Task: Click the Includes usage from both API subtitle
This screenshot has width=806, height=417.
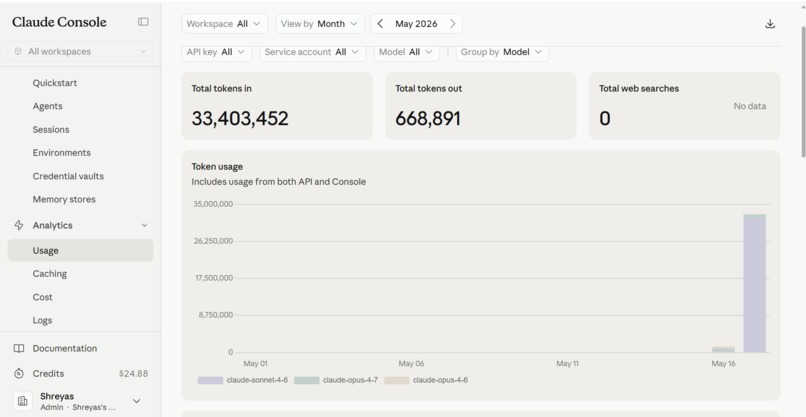Action: (x=279, y=182)
